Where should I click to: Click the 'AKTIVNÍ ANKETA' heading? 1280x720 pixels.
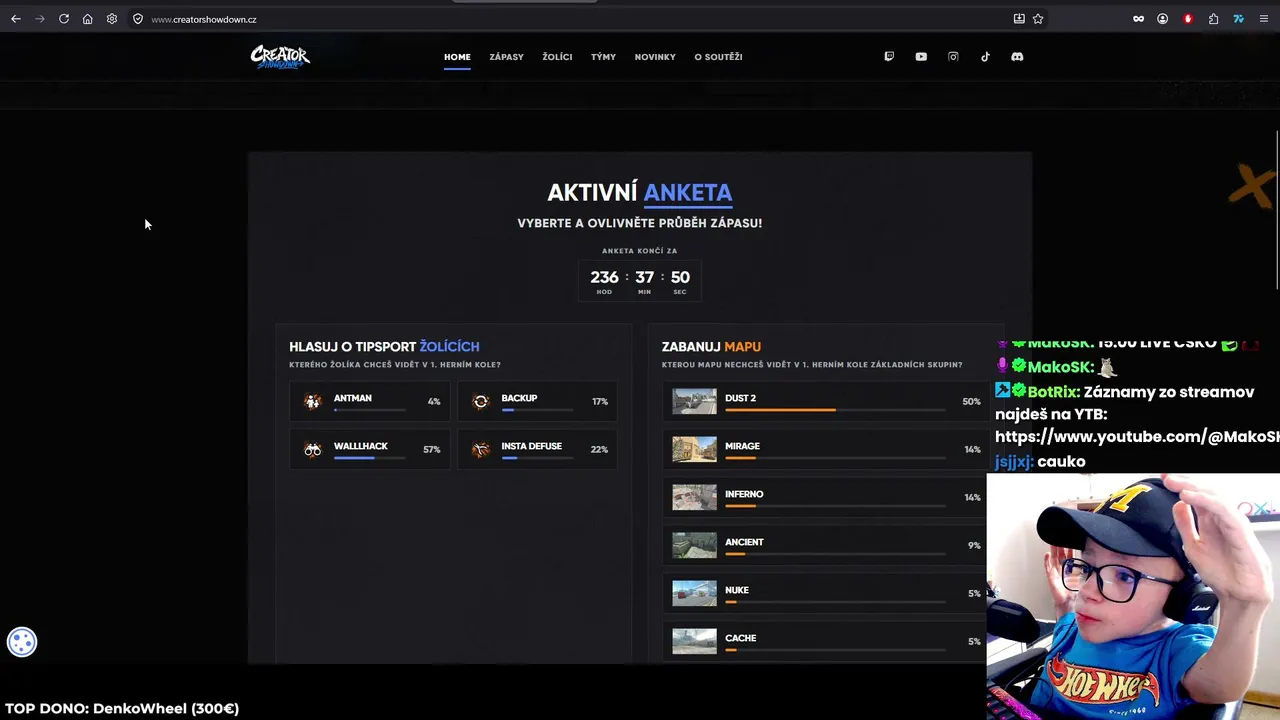point(640,192)
